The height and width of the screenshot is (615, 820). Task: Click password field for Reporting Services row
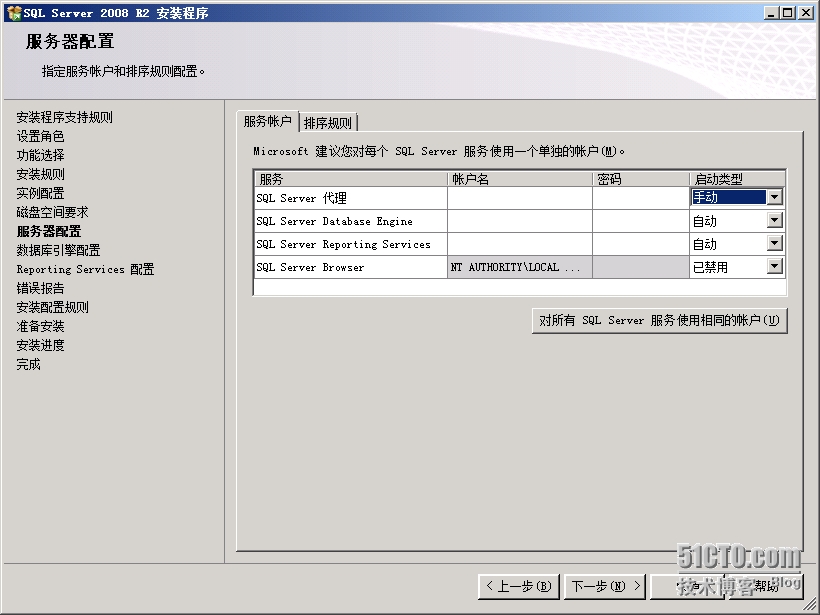coord(641,244)
